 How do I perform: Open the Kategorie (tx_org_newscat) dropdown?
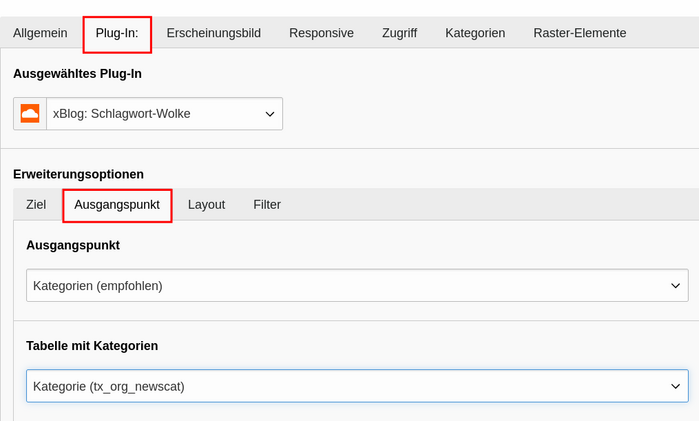pyautogui.click(x=358, y=386)
